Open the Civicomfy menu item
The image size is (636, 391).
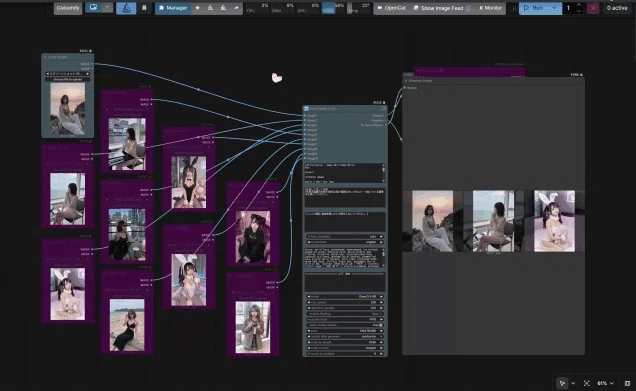point(68,8)
